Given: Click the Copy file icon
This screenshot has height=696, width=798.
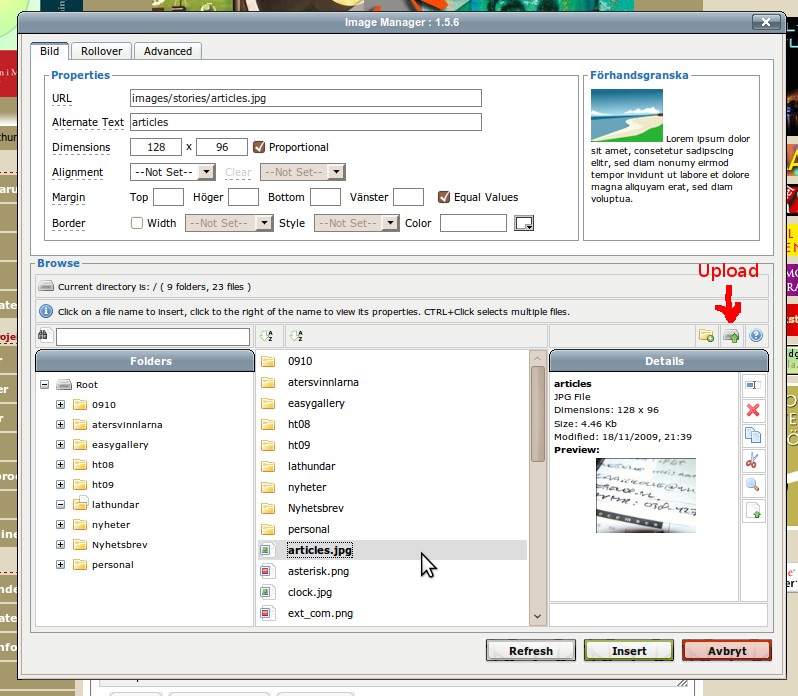Looking at the screenshot, I should [x=753, y=435].
